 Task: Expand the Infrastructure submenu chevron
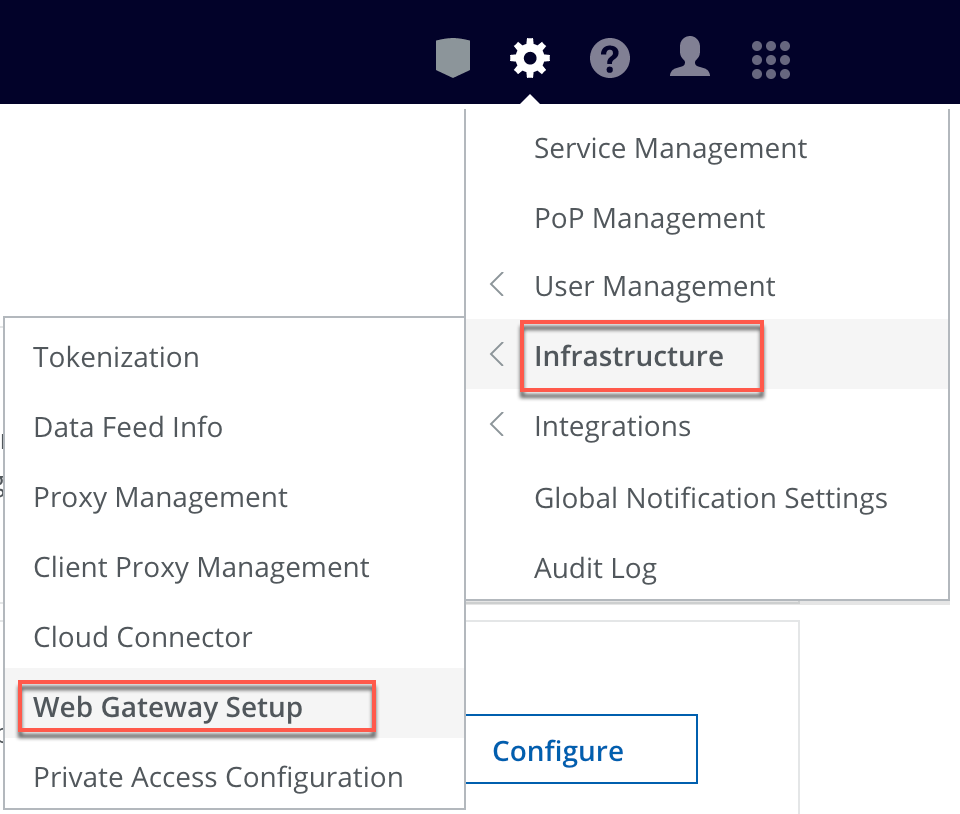(x=497, y=355)
